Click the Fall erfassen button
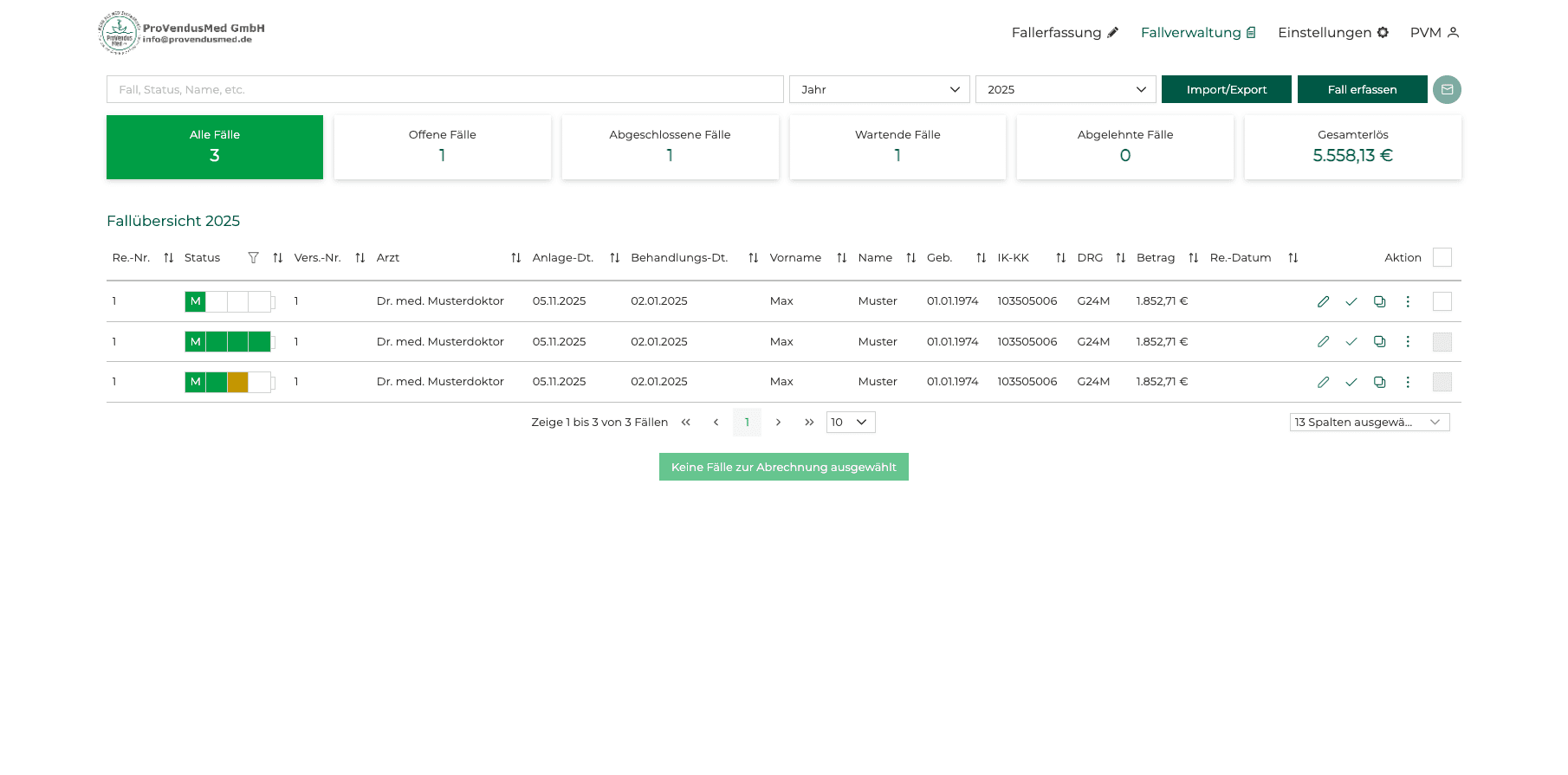 point(1362,89)
